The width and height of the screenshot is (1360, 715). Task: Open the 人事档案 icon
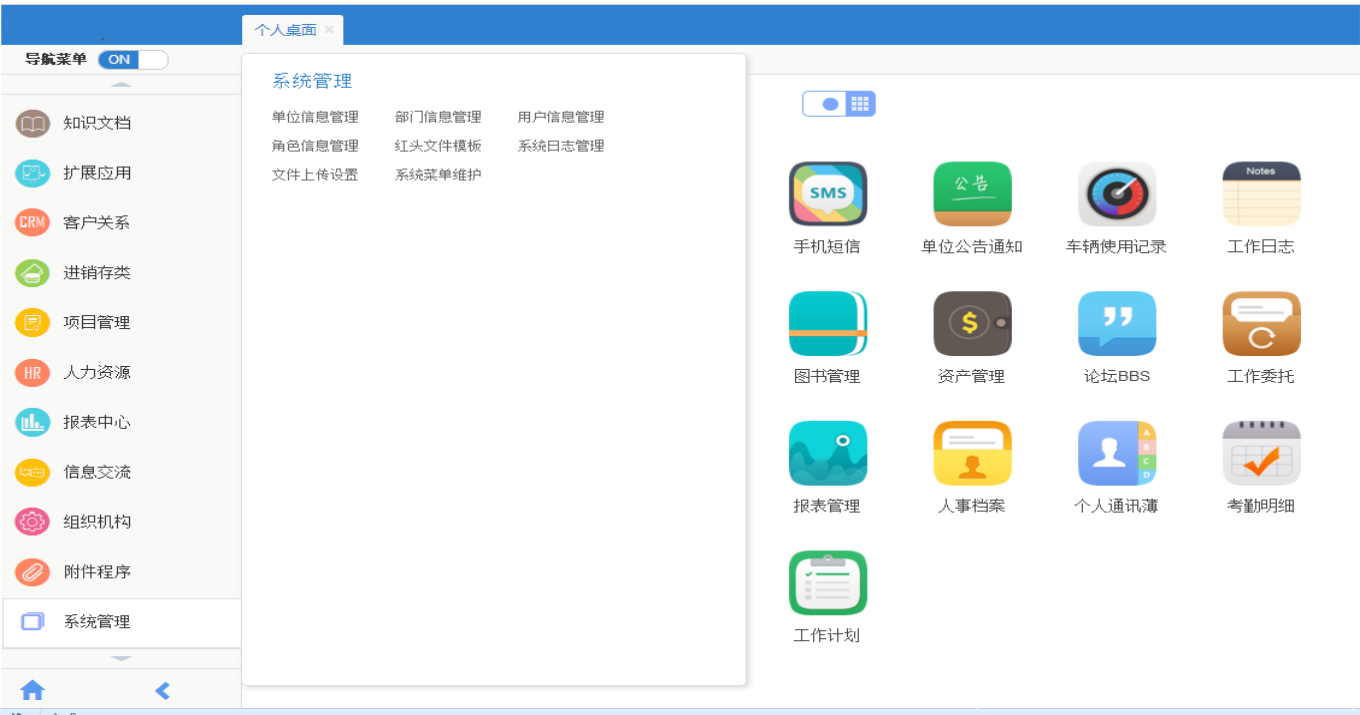[972, 454]
